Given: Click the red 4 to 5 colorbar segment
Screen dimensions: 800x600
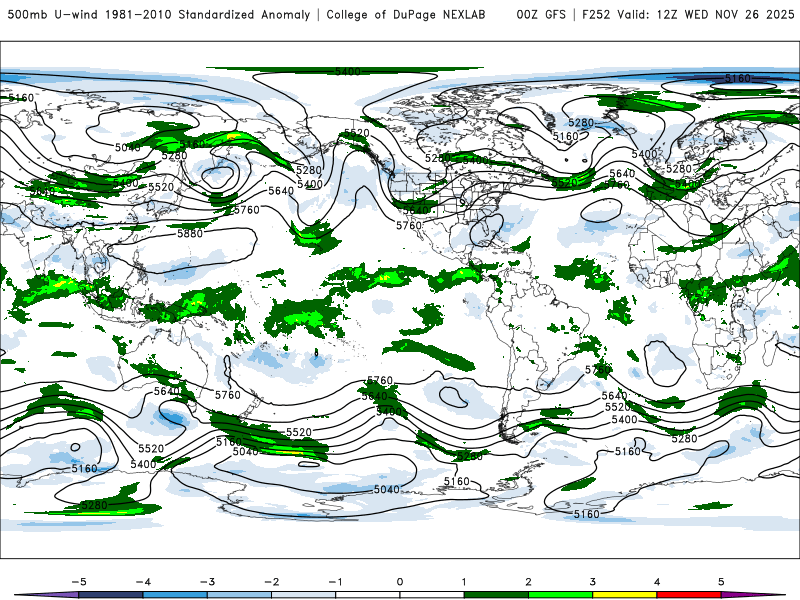Looking at the screenshot, I should click(x=689, y=595).
